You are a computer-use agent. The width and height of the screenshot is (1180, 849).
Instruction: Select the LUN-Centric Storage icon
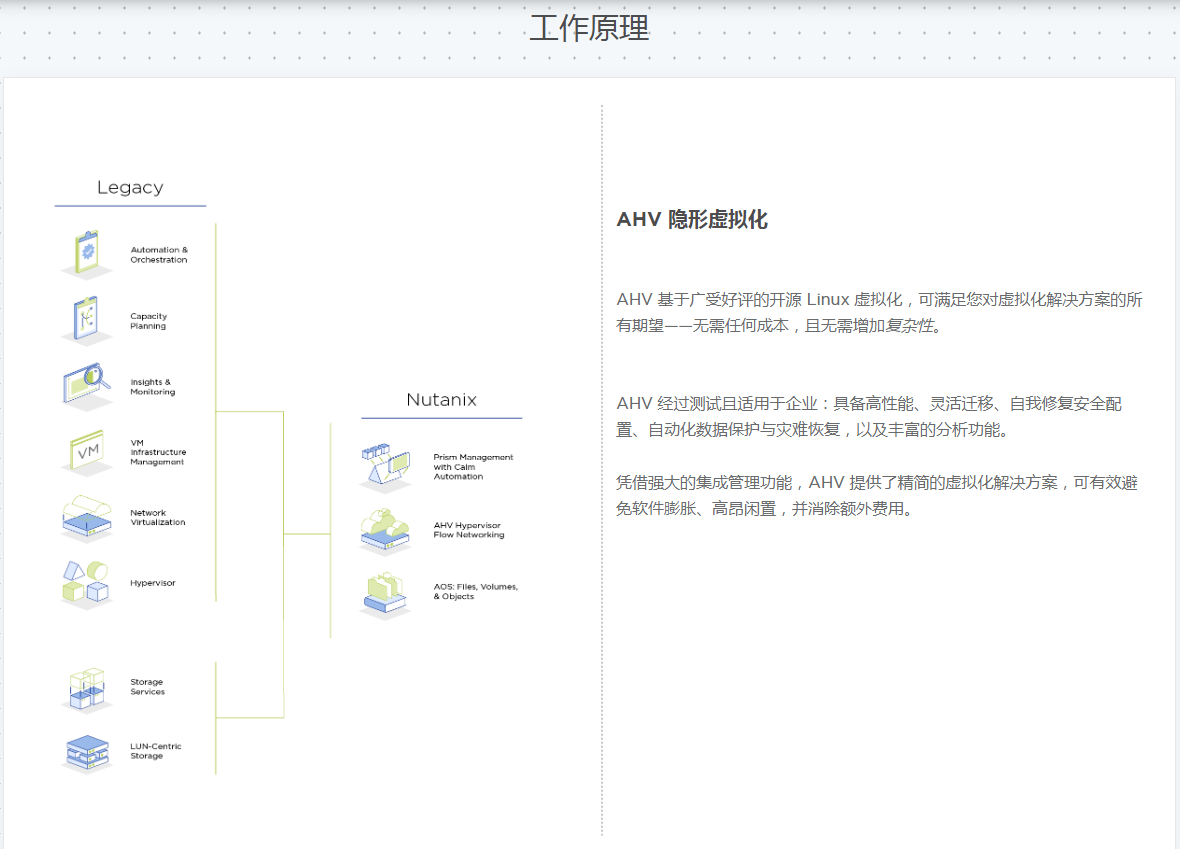(x=87, y=753)
